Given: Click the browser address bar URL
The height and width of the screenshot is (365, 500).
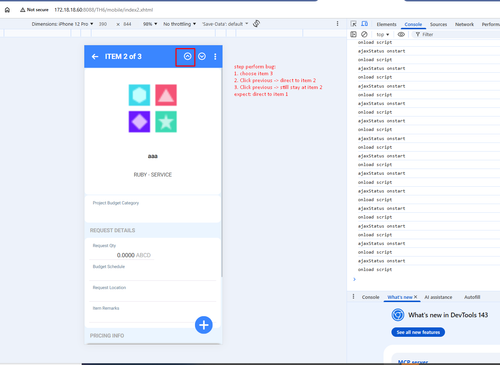Looking at the screenshot, I should (103, 10).
